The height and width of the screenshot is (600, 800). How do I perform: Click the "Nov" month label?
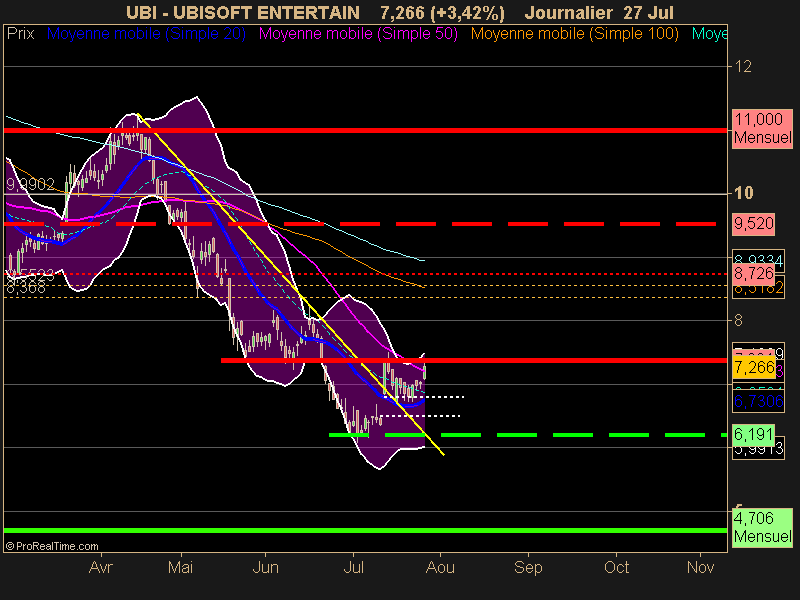701,567
